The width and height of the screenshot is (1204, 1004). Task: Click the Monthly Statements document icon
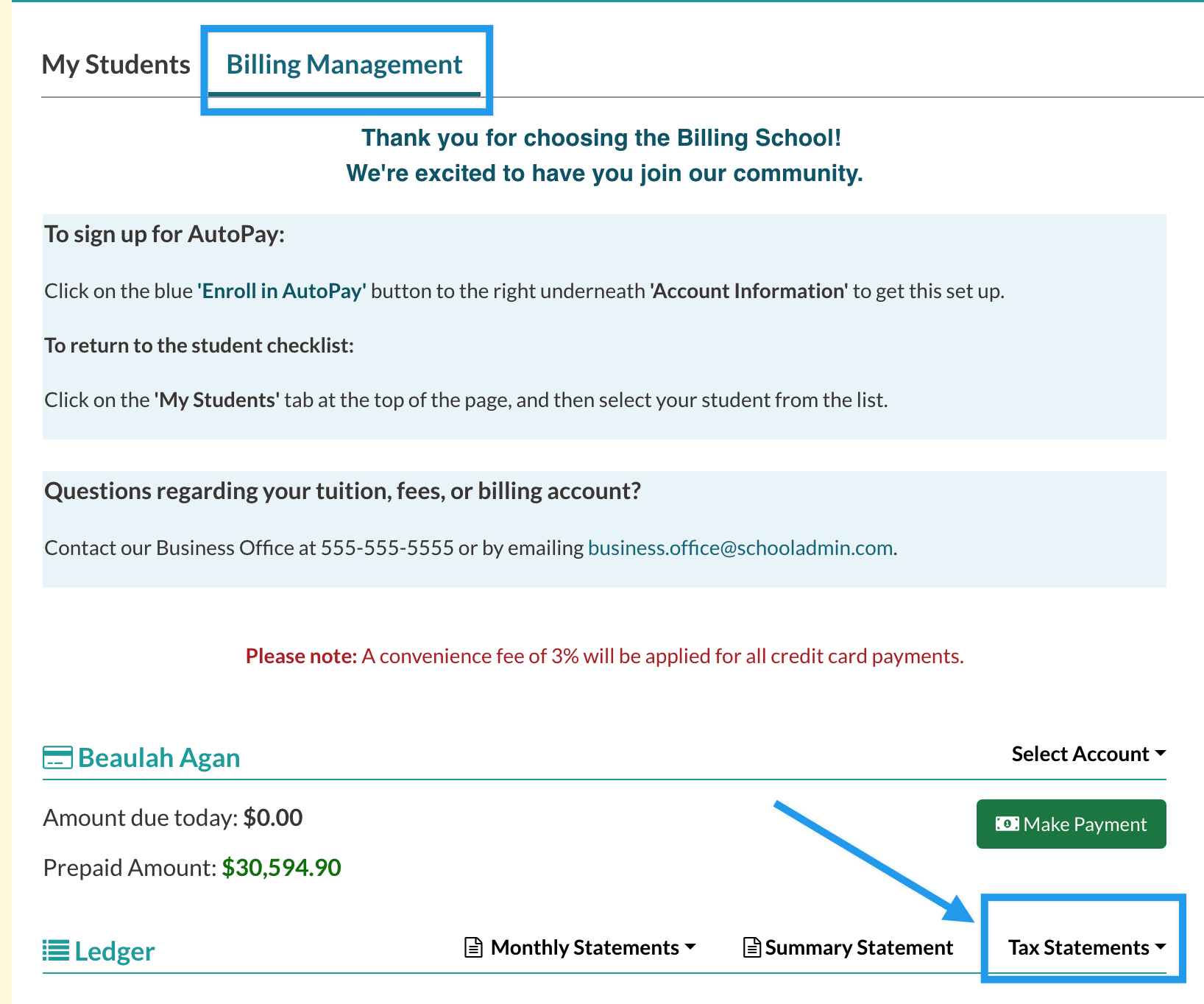tap(474, 947)
